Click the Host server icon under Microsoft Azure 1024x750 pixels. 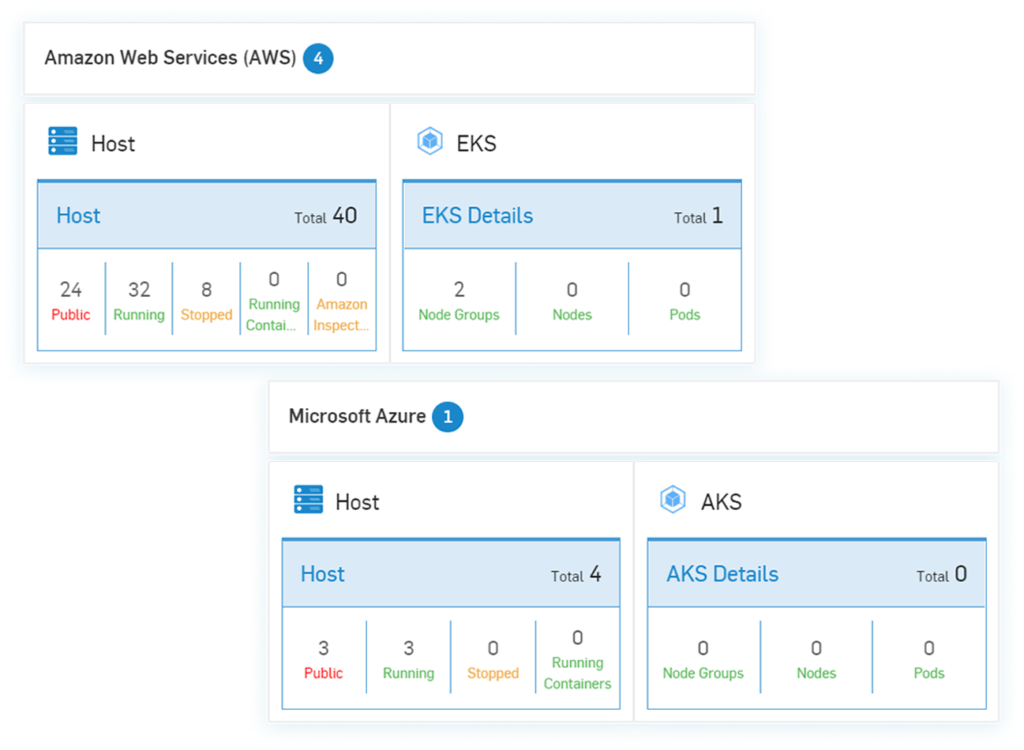point(308,500)
